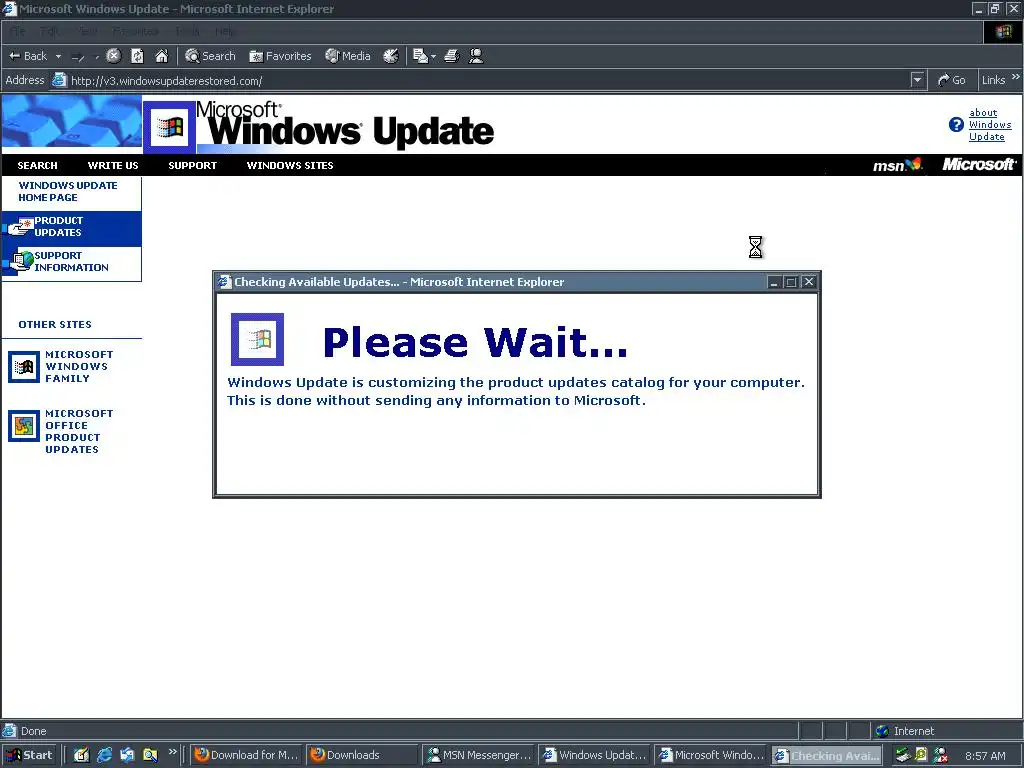Open the Back history dropdown arrow
Viewport: 1024px width, 768px height.
(x=58, y=57)
